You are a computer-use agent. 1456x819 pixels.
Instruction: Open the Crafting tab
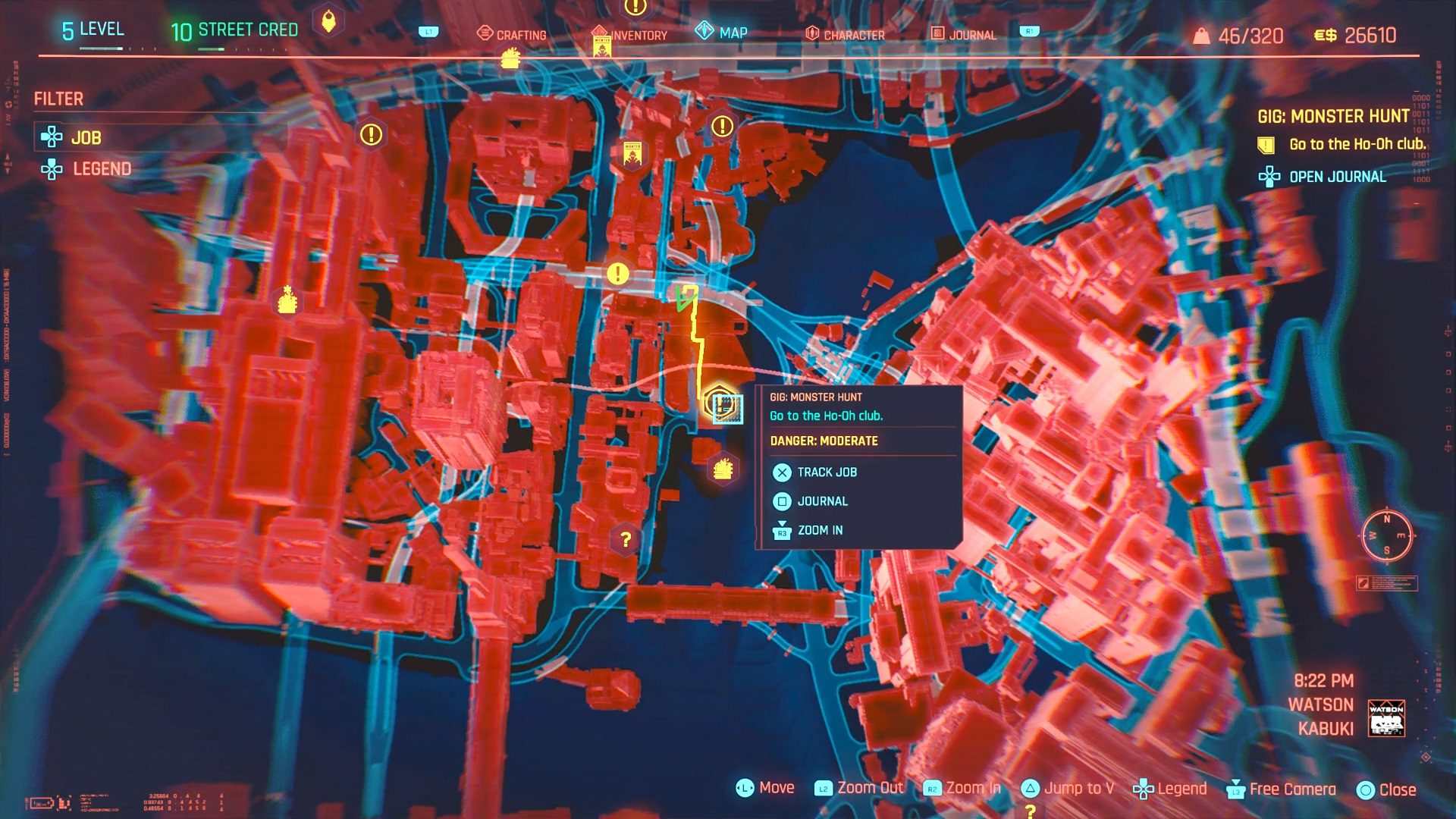(512, 35)
